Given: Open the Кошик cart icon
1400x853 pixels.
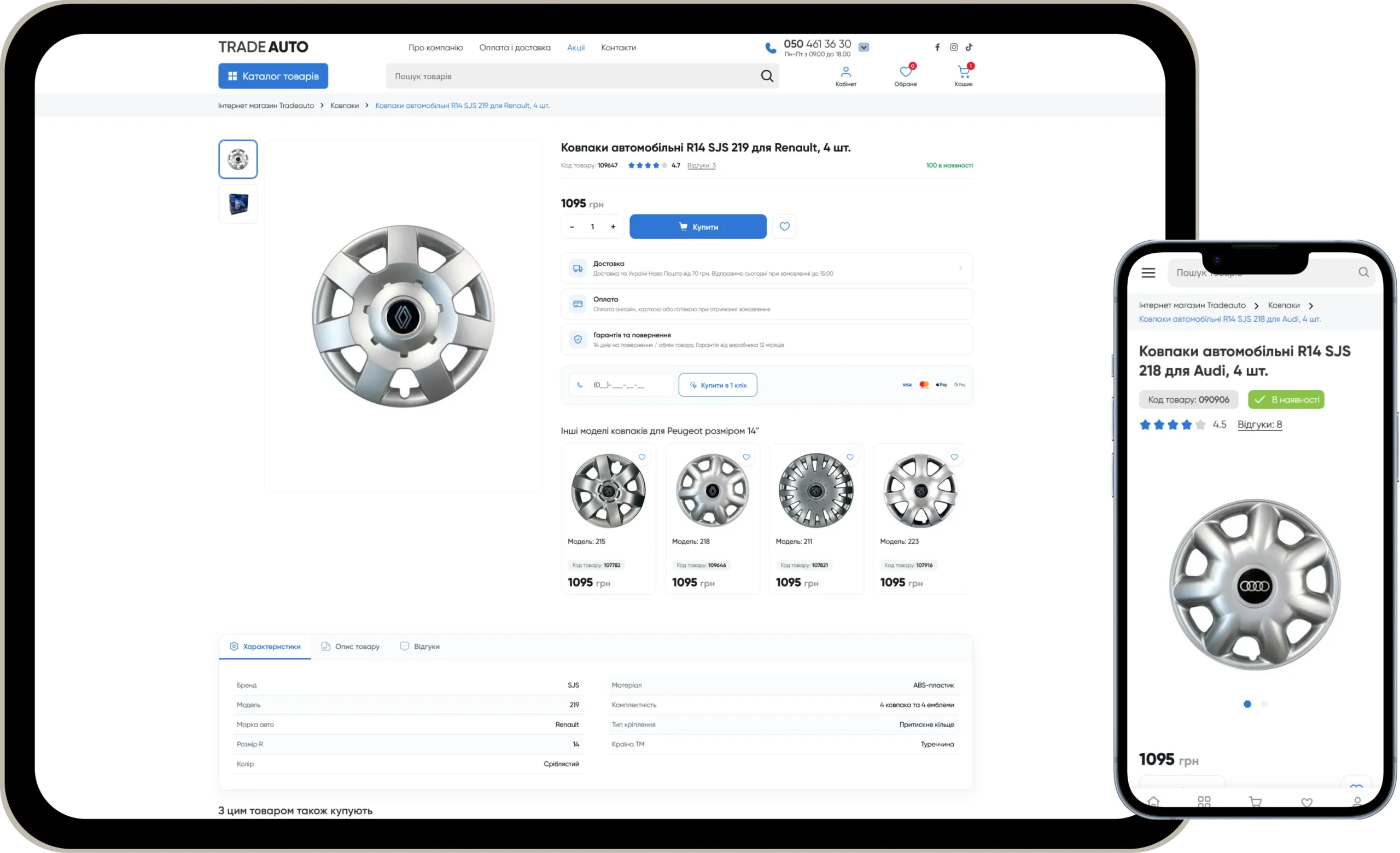Looking at the screenshot, I should (964, 76).
